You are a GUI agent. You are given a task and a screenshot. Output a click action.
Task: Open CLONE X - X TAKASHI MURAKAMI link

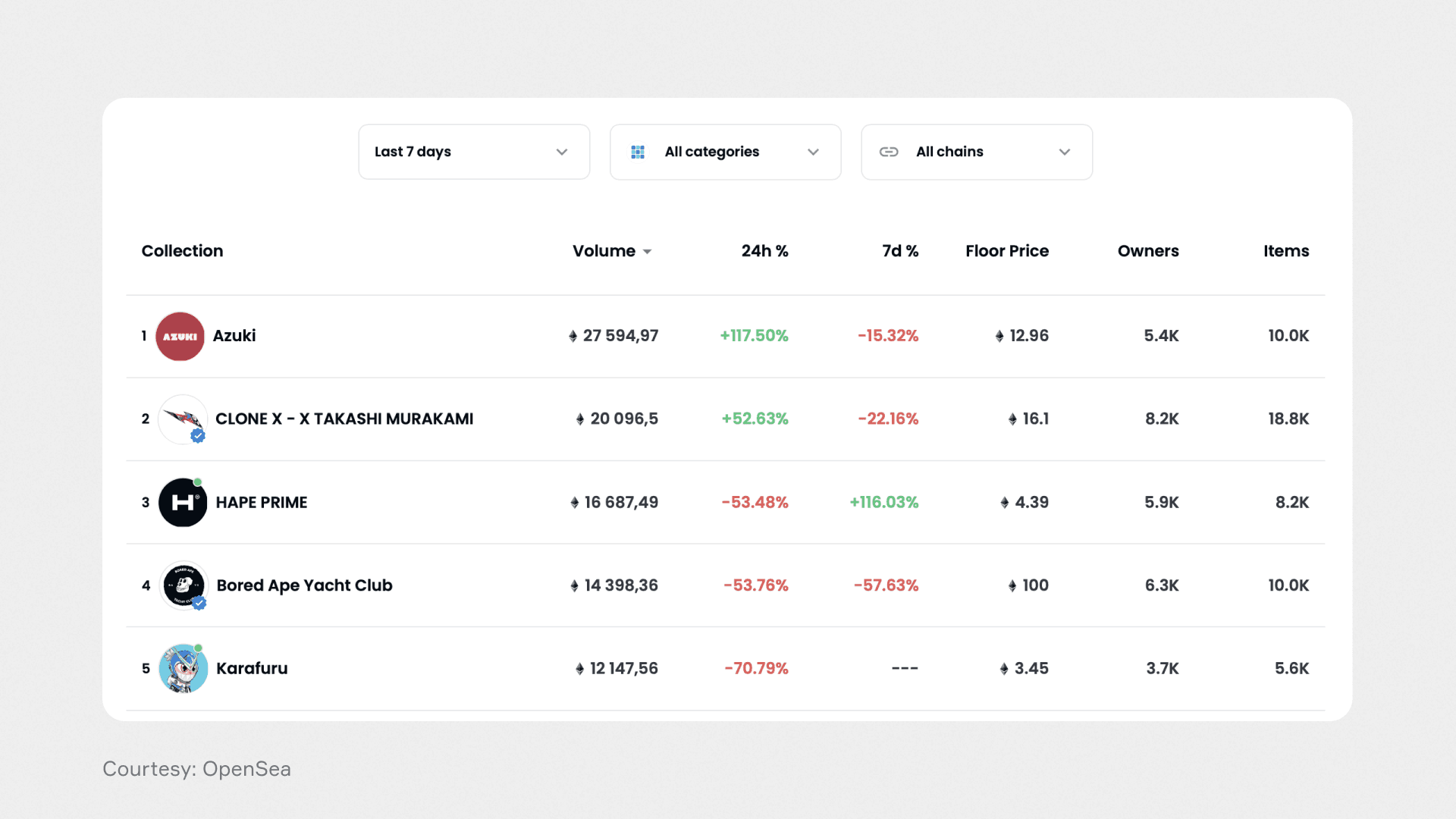click(x=344, y=419)
